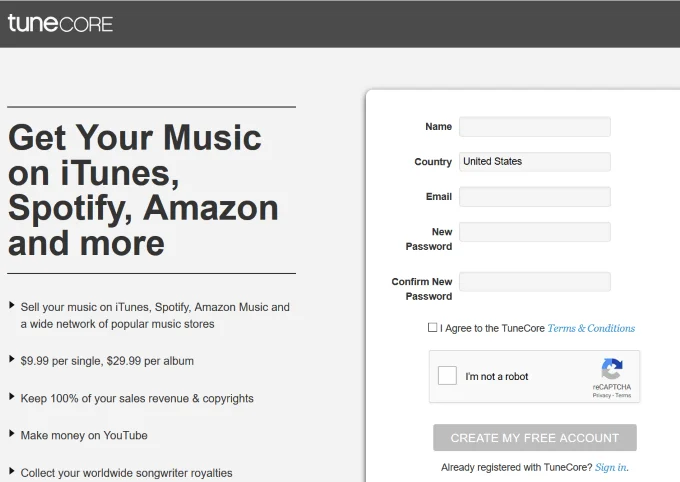The width and height of the screenshot is (680, 482).
Task: Click the bullet arrow beside $9.99 per single
Action: (12, 359)
